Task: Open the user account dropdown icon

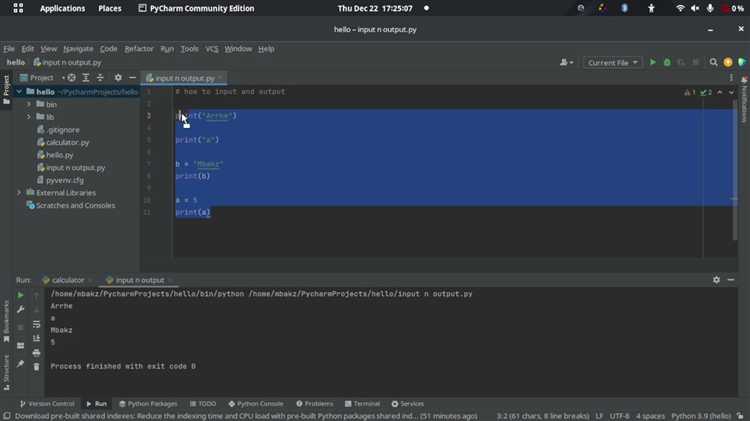Action: [x=566, y=62]
